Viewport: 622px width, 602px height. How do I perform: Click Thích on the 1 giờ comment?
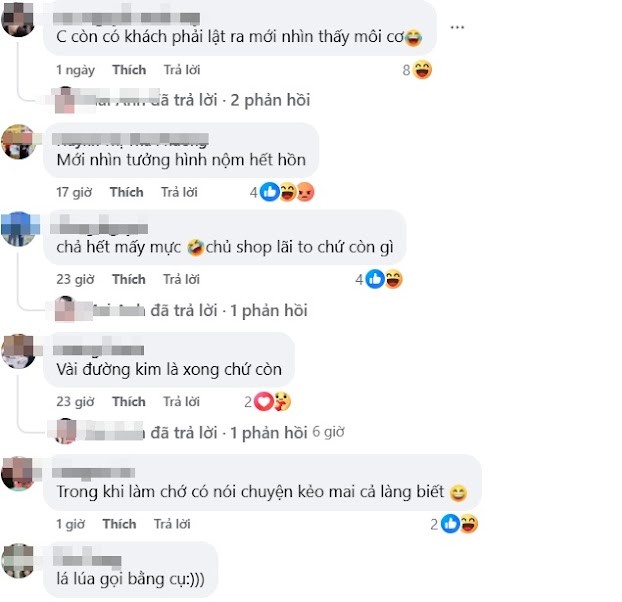point(119,524)
